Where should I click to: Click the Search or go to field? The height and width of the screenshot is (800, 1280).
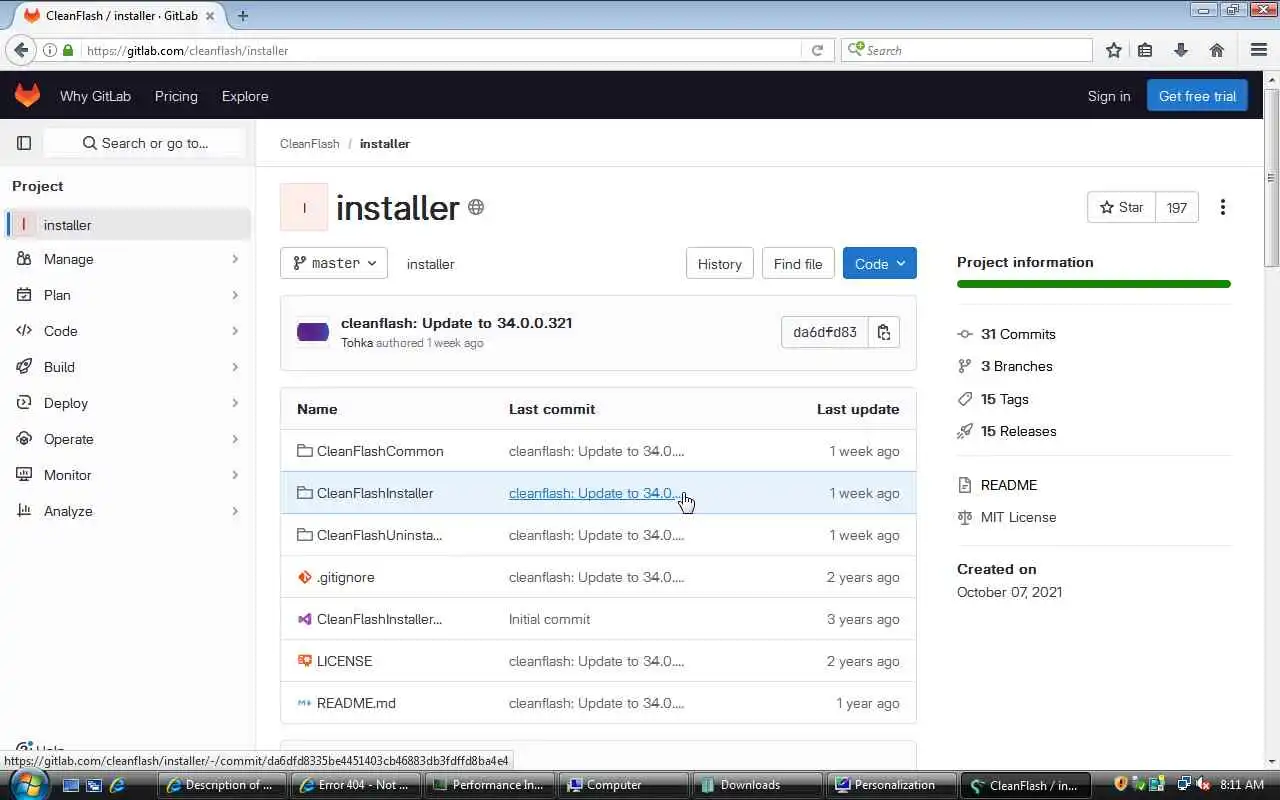[x=145, y=143]
